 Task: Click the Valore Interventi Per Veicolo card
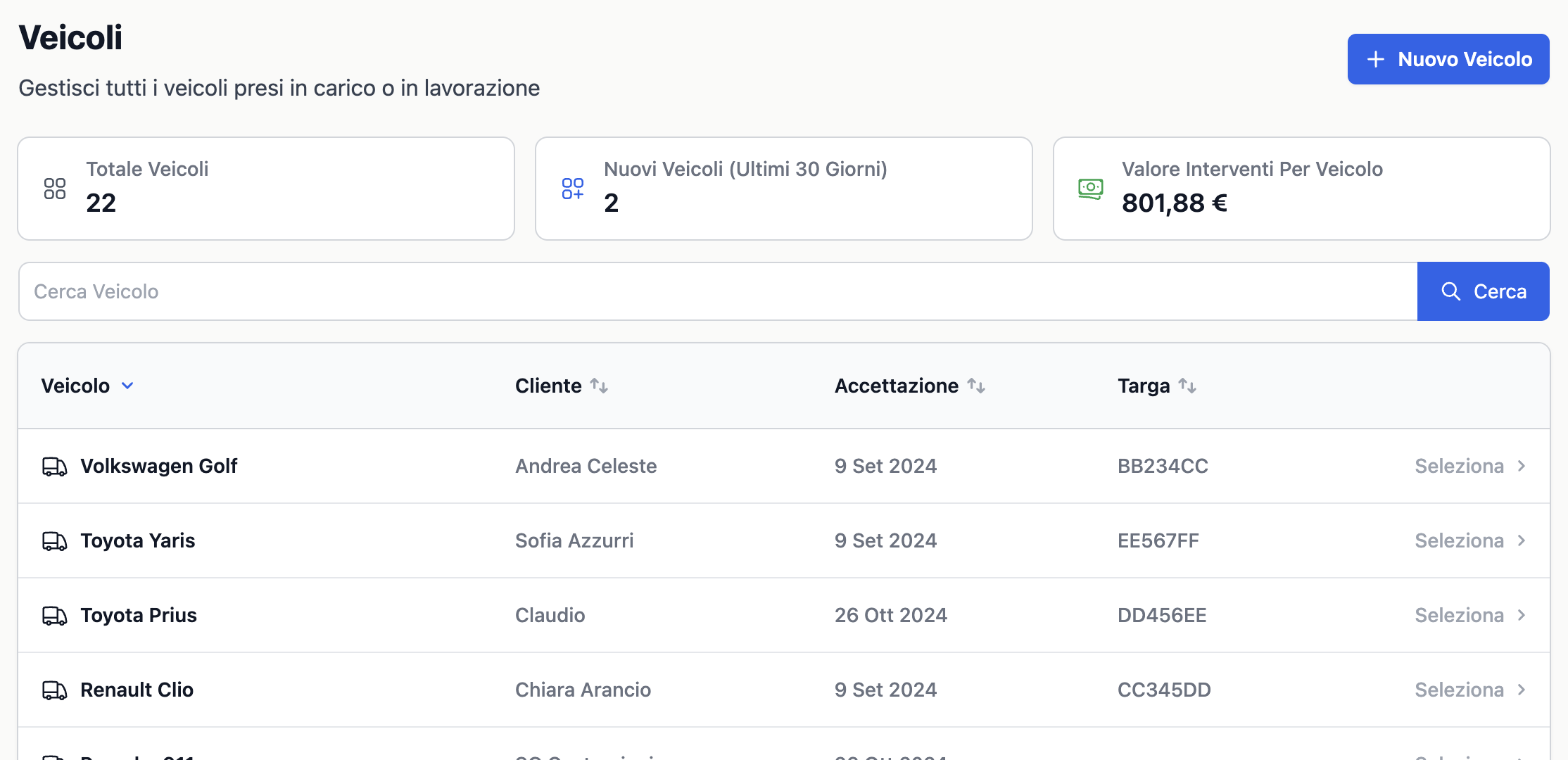(1302, 189)
